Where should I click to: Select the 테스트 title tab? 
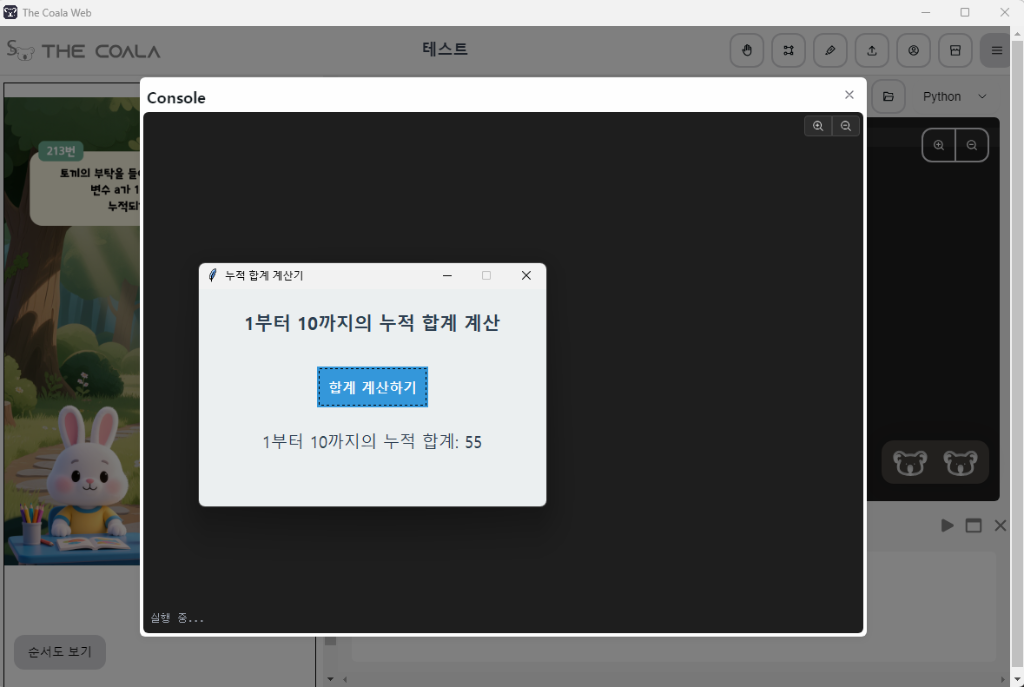coord(446,49)
